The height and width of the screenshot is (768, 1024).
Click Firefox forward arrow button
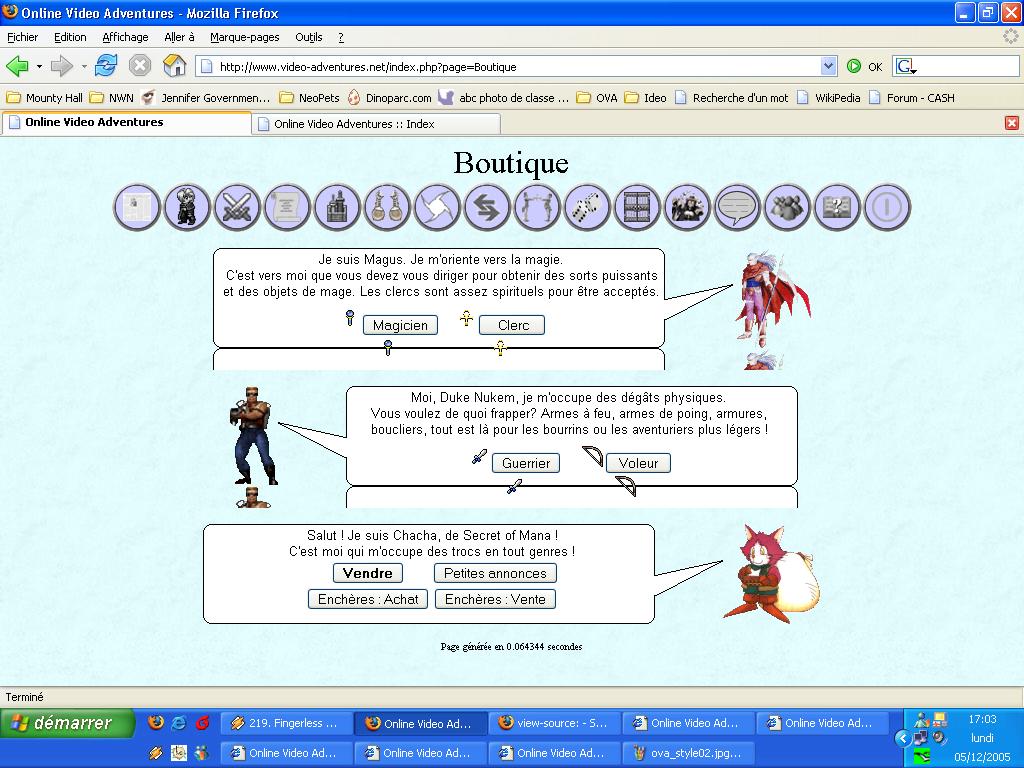click(62, 66)
